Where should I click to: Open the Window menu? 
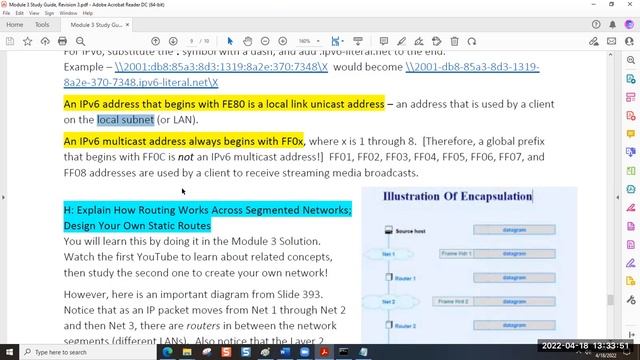(x=68, y=13)
